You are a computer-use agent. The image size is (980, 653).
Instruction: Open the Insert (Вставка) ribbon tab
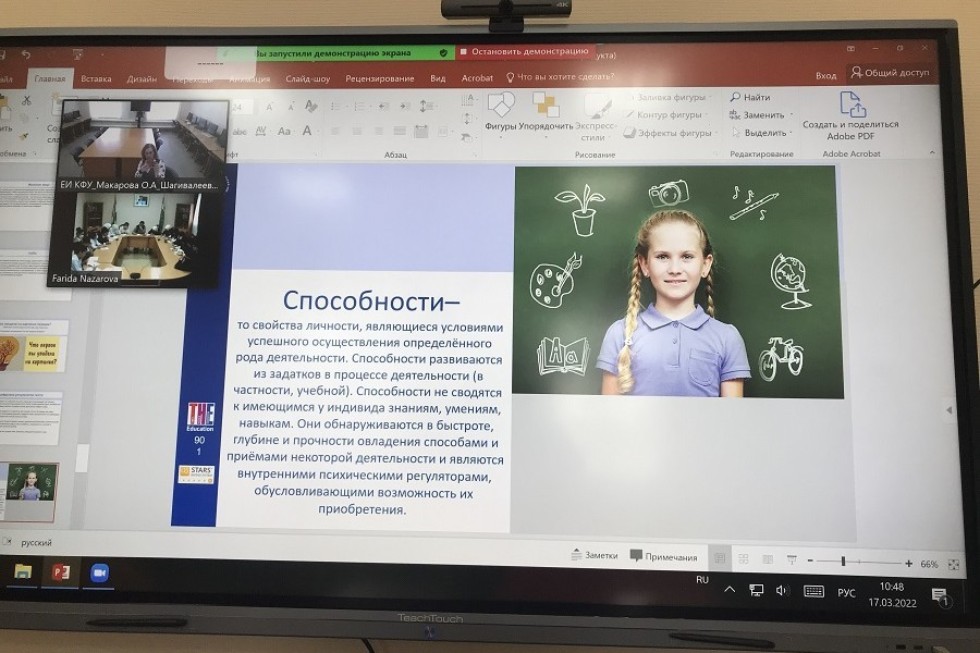point(96,78)
